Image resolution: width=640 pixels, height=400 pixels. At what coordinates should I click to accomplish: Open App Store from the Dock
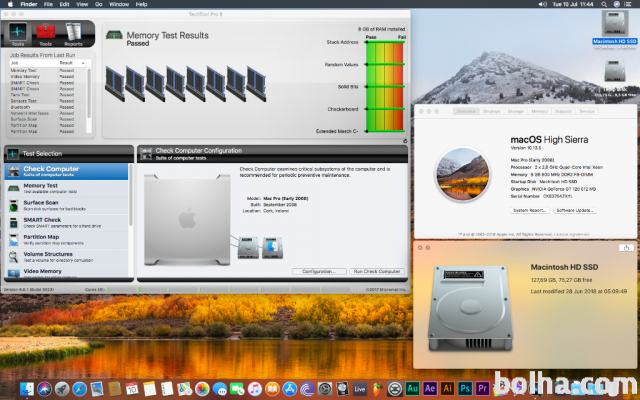click(x=290, y=389)
